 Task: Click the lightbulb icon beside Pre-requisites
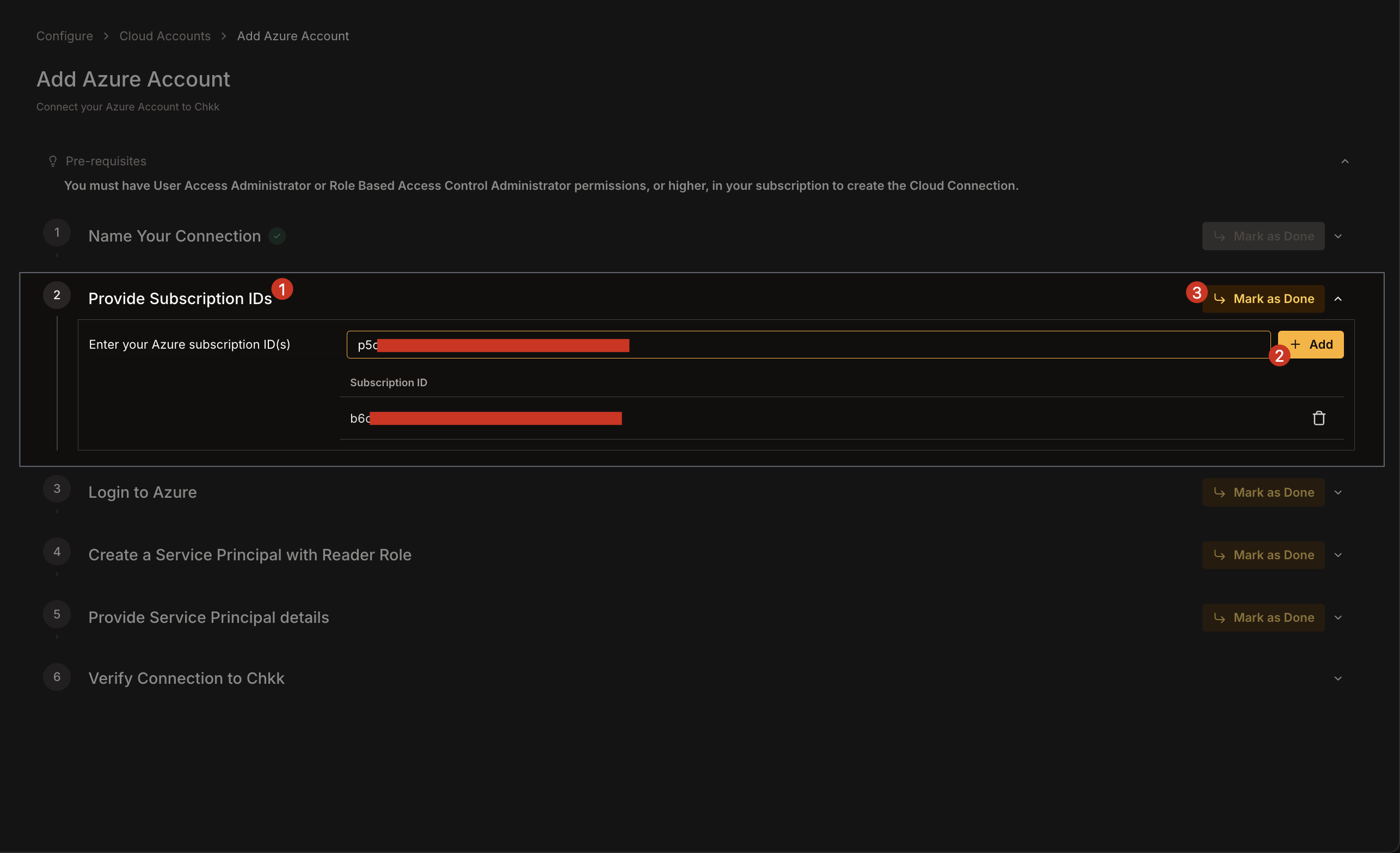(x=52, y=160)
